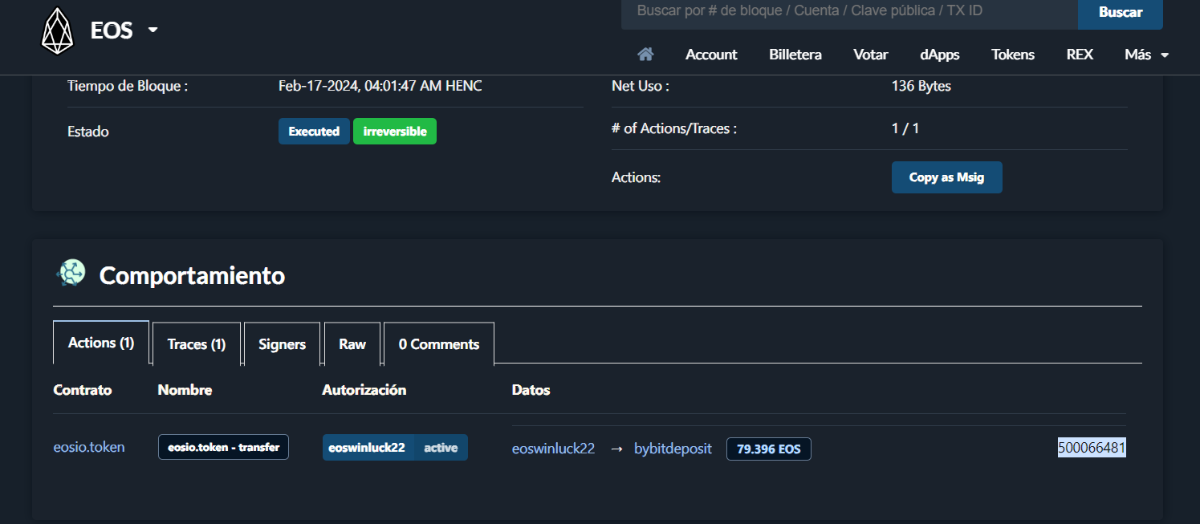1200x524 pixels.
Task: Show the 0 Comments tab
Action: pyautogui.click(x=438, y=344)
